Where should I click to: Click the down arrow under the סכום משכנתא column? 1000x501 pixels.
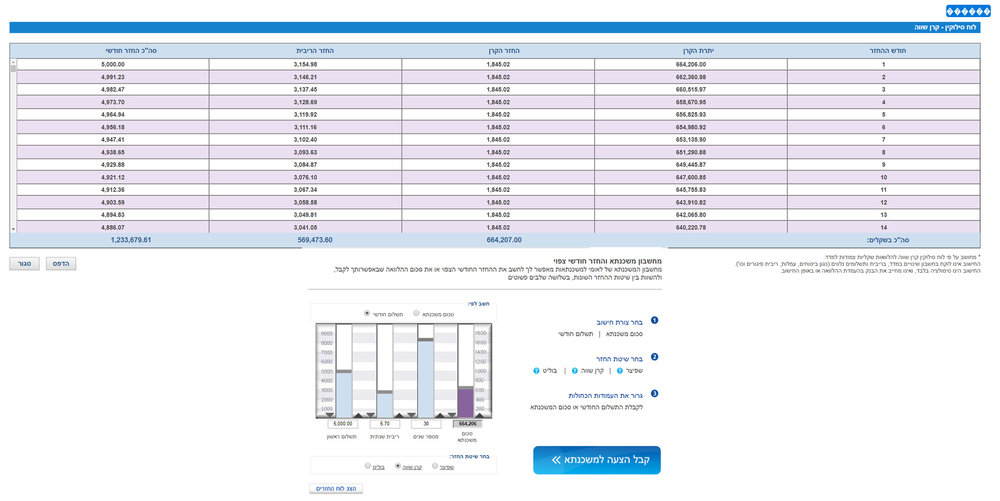coord(452,415)
